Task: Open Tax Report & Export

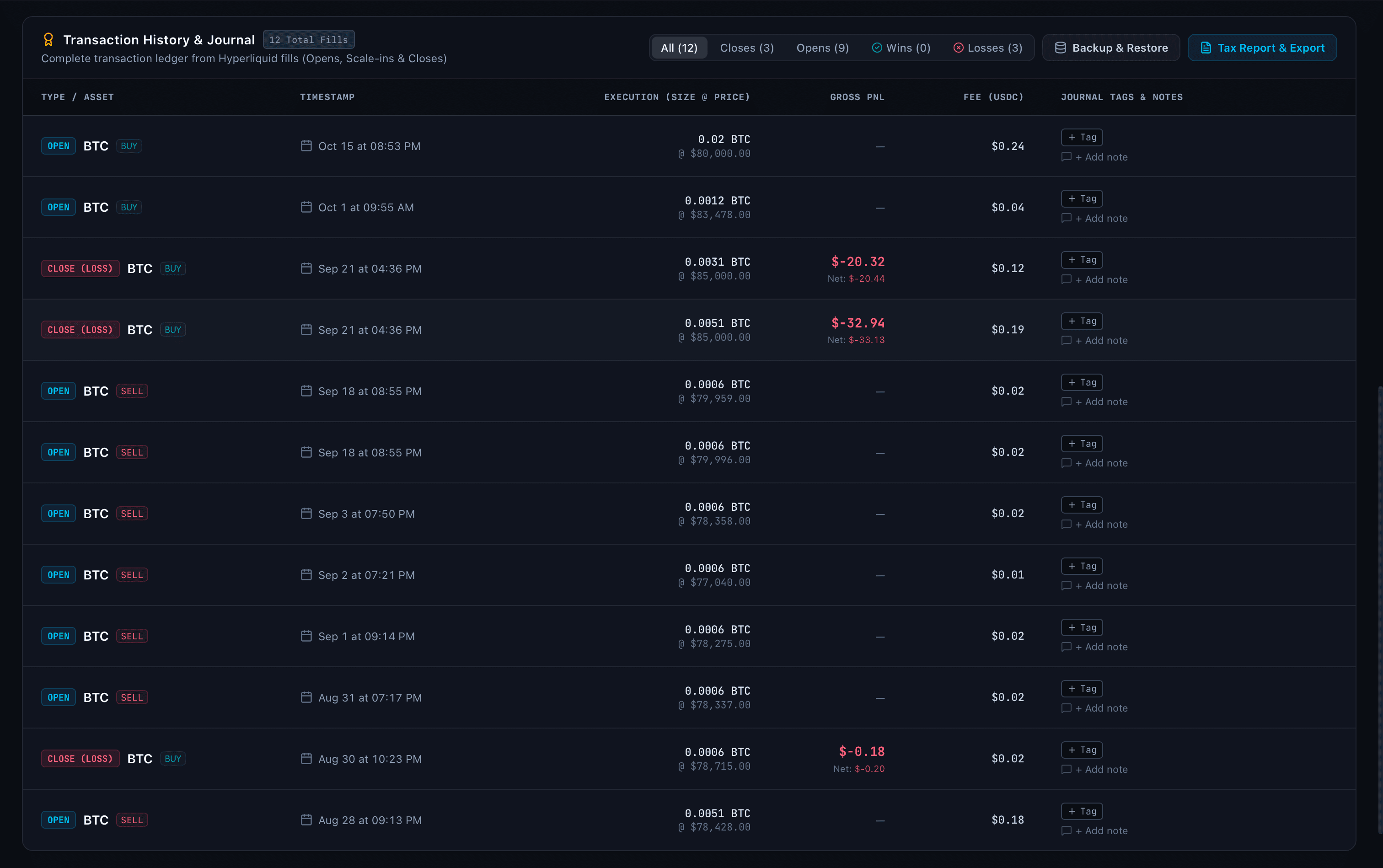Action: click(1262, 48)
